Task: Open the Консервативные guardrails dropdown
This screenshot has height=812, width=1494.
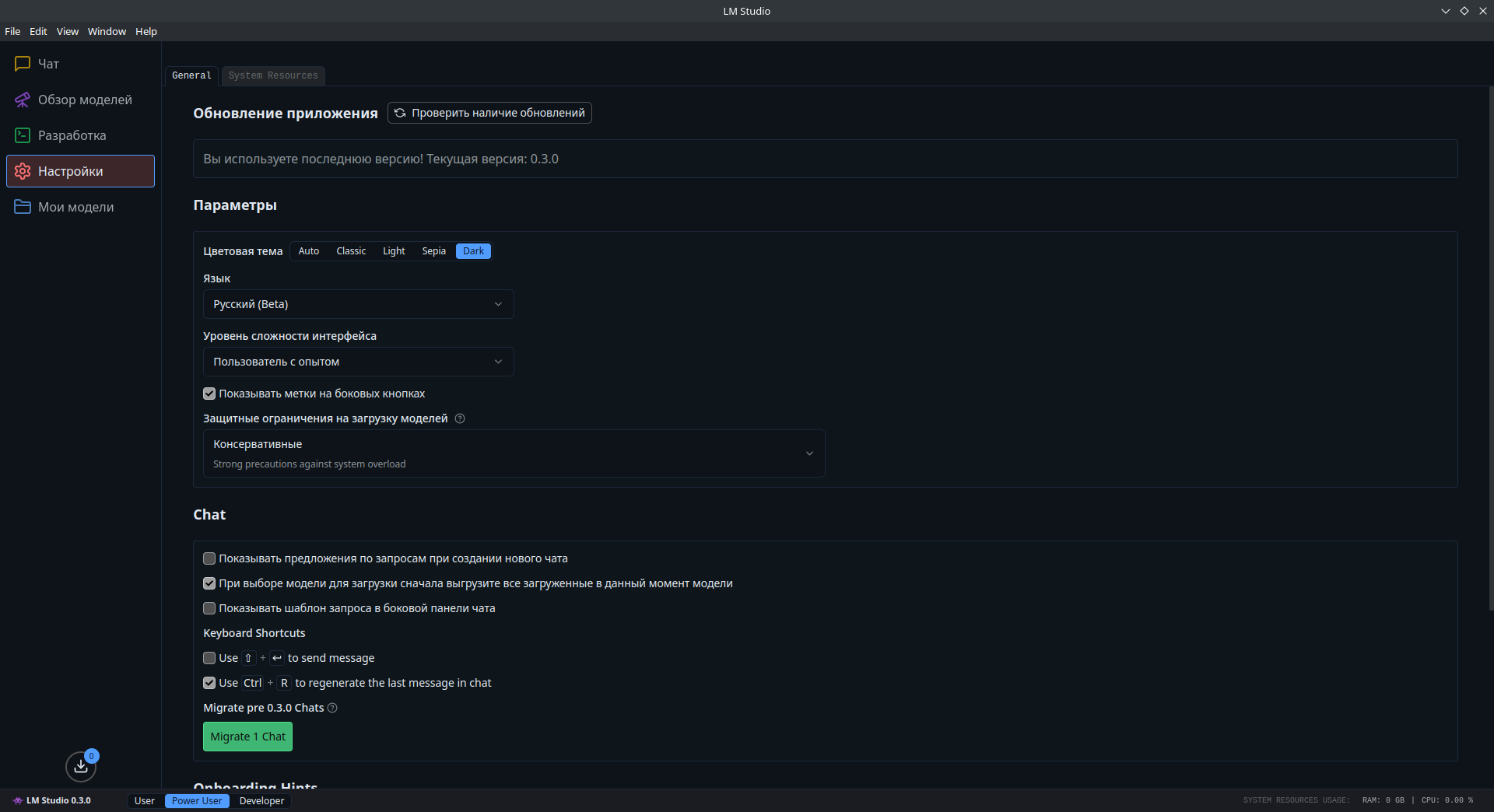Action: (x=514, y=453)
